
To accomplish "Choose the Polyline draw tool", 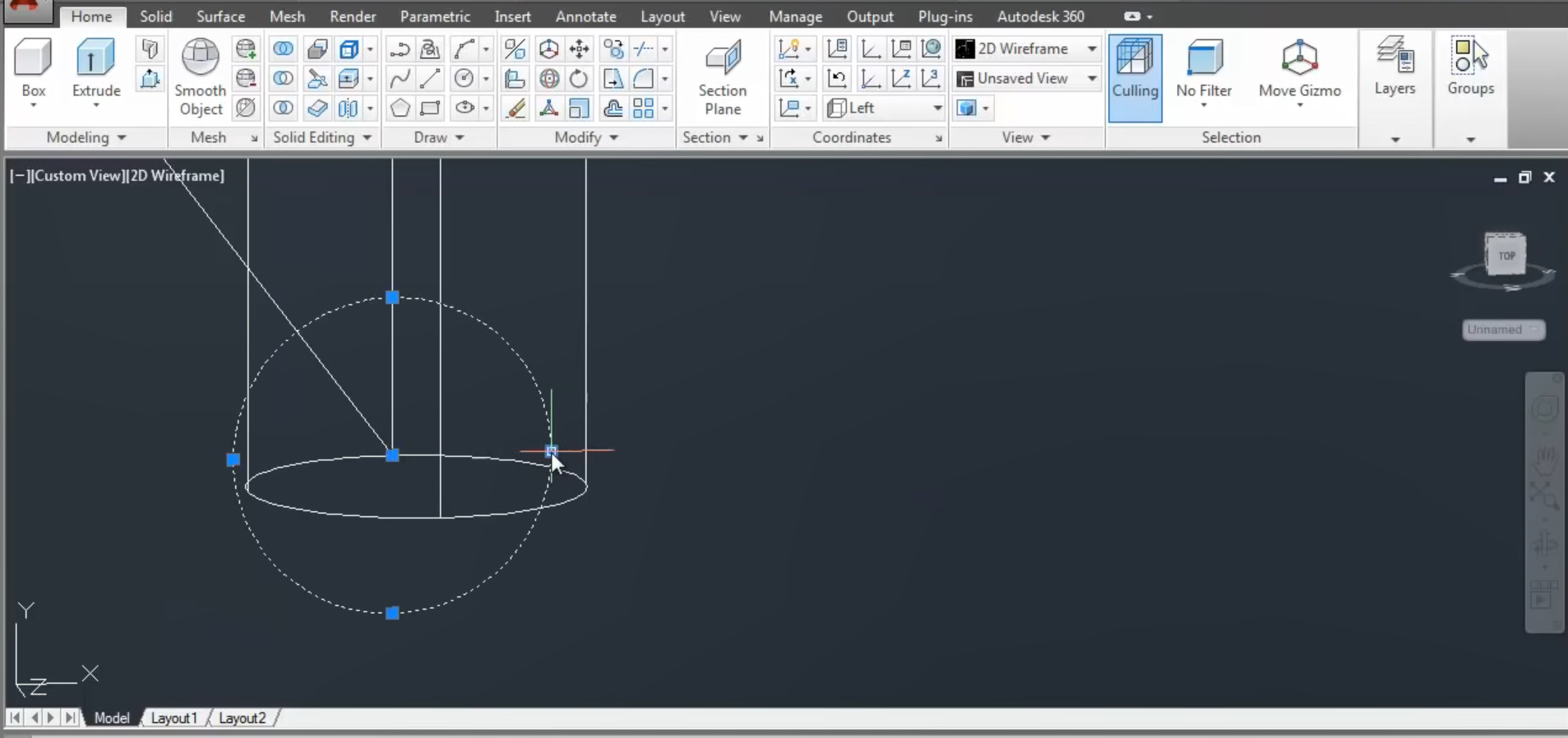I will click(x=400, y=48).
